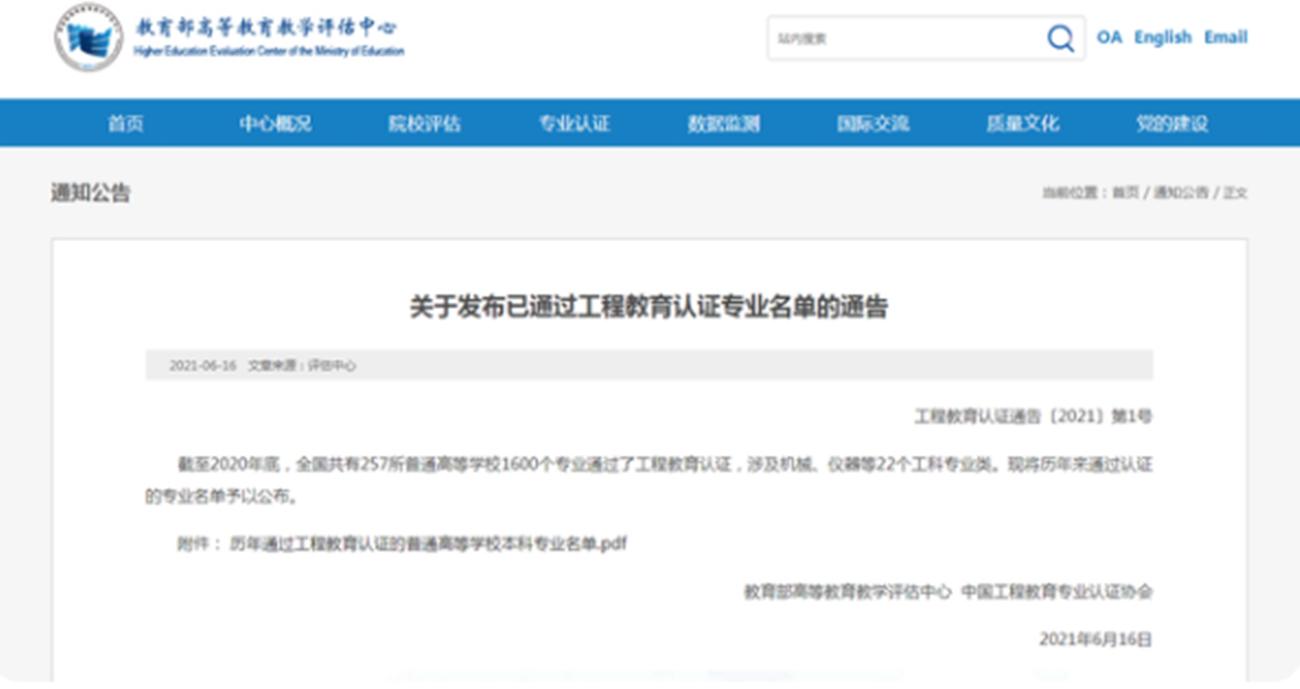
Task: Switch the site to English
Action: [x=1165, y=37]
